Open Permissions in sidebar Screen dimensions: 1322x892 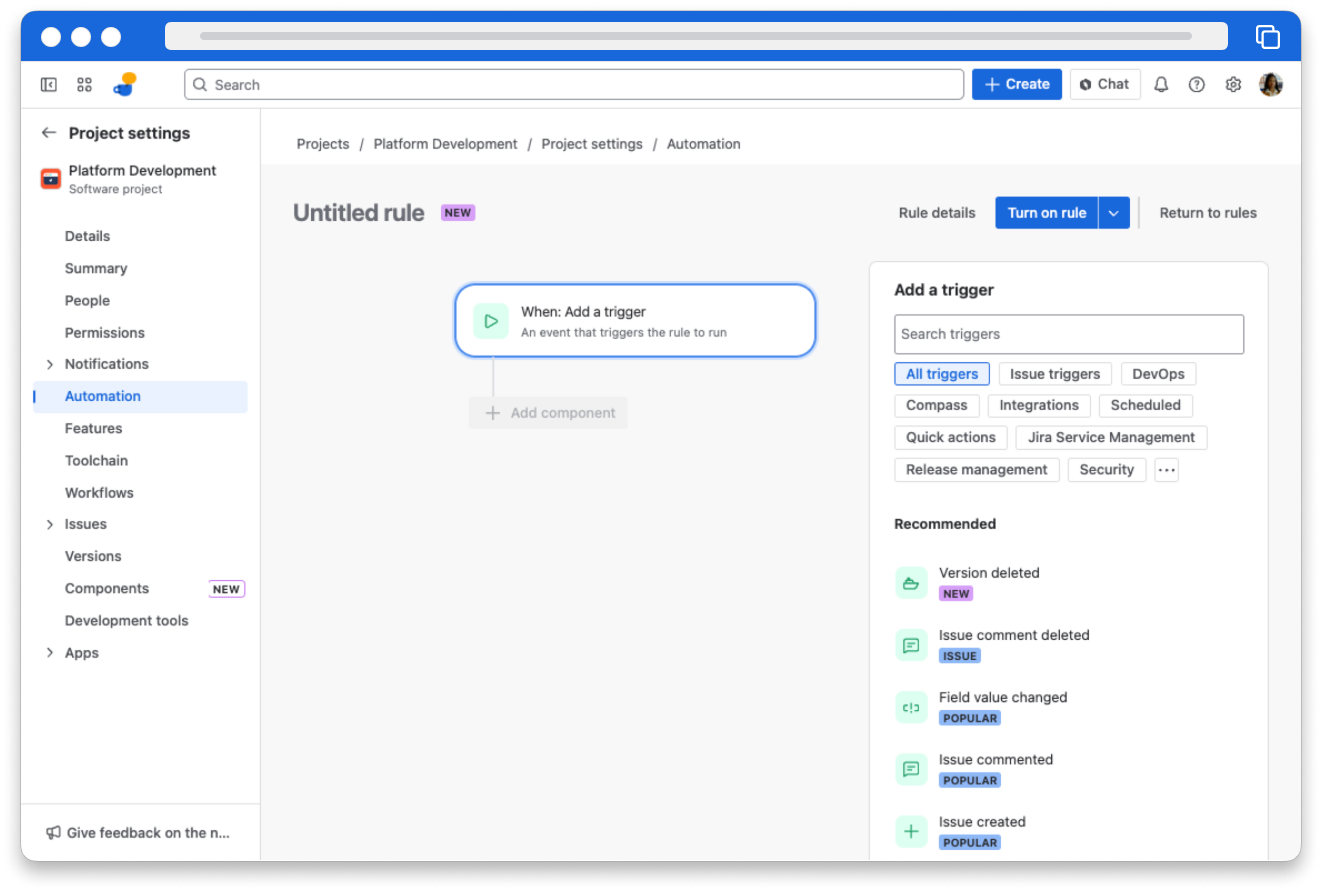tap(140, 332)
